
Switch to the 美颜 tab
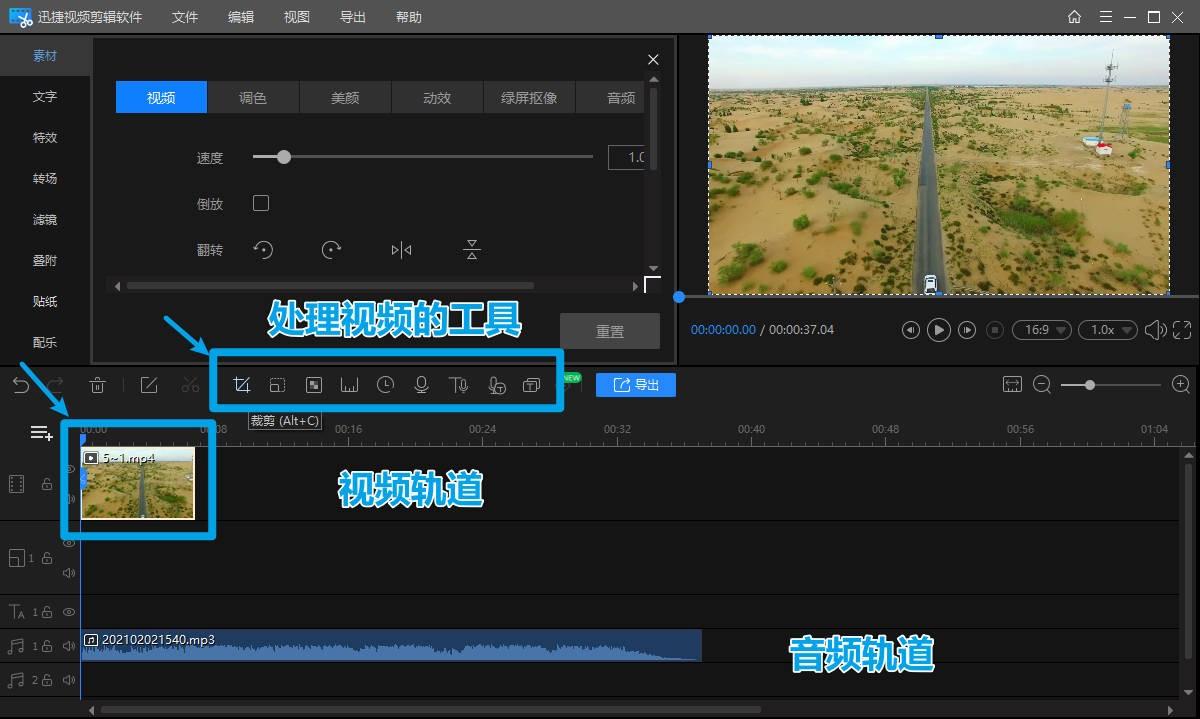point(345,97)
